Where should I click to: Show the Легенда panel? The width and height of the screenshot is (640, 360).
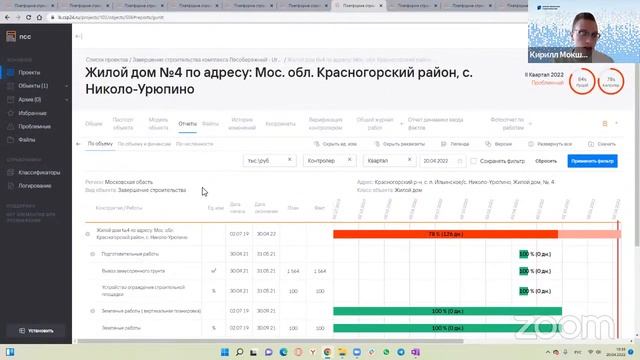pos(455,144)
